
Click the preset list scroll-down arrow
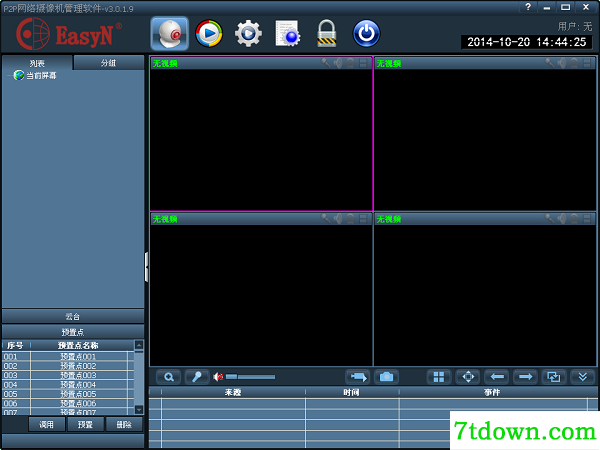(139, 409)
